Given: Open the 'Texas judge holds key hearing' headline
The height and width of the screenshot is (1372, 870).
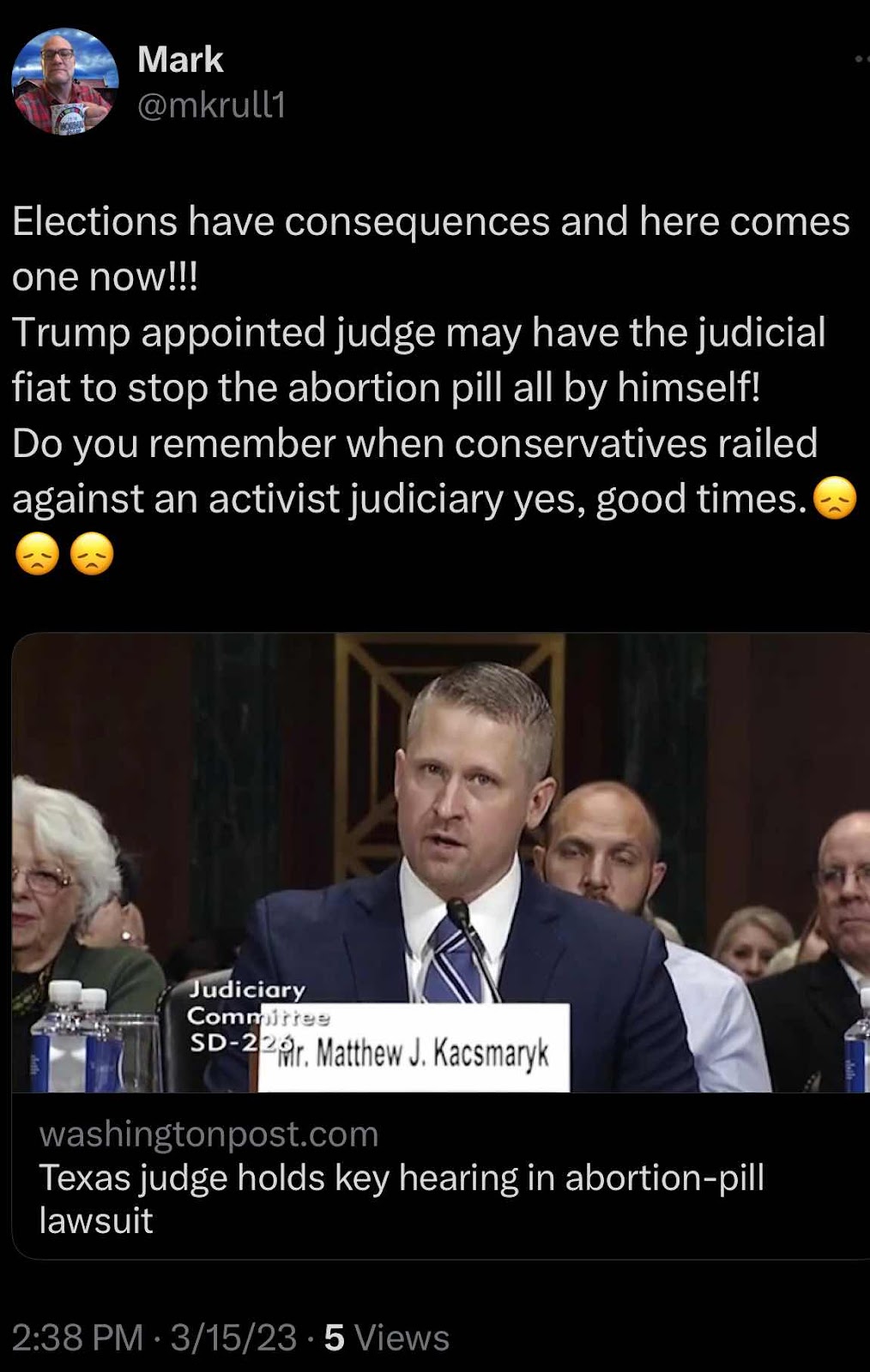Looking at the screenshot, I should (x=402, y=1199).
